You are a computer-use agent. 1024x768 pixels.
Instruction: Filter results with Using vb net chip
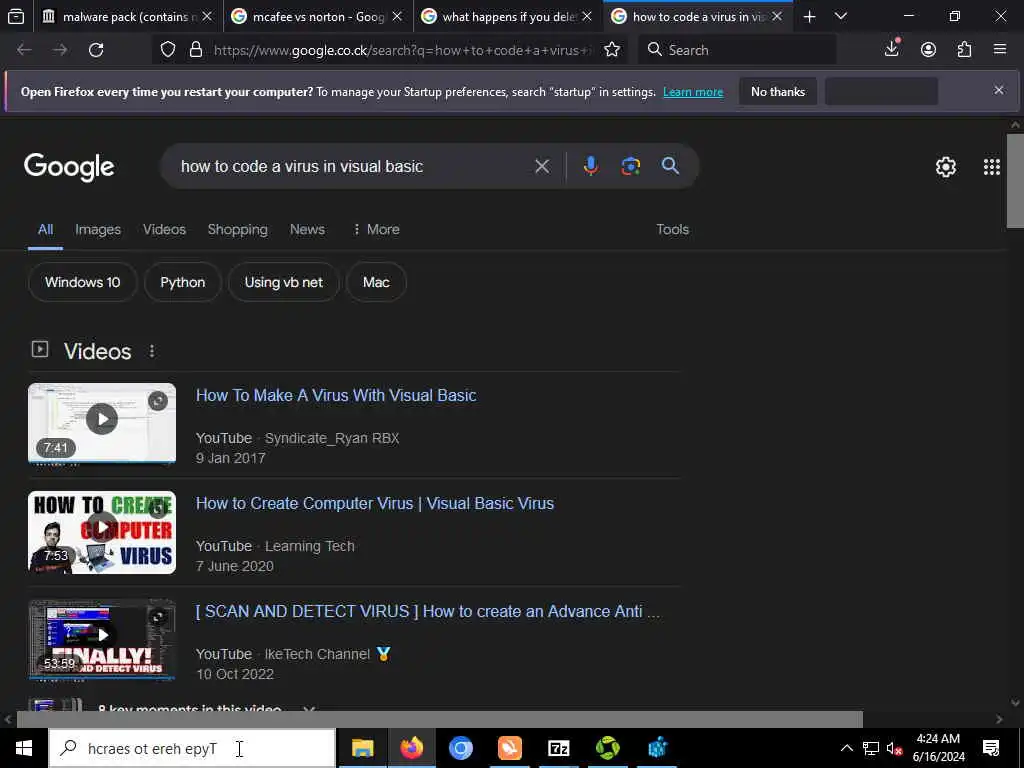pyautogui.click(x=283, y=282)
